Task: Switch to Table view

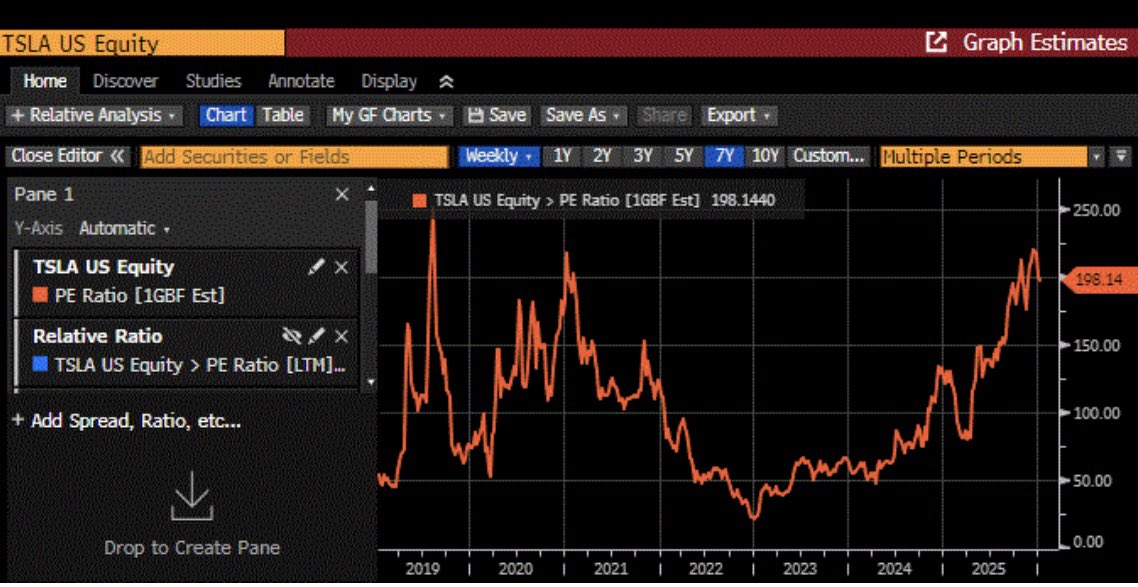Action: tap(282, 115)
